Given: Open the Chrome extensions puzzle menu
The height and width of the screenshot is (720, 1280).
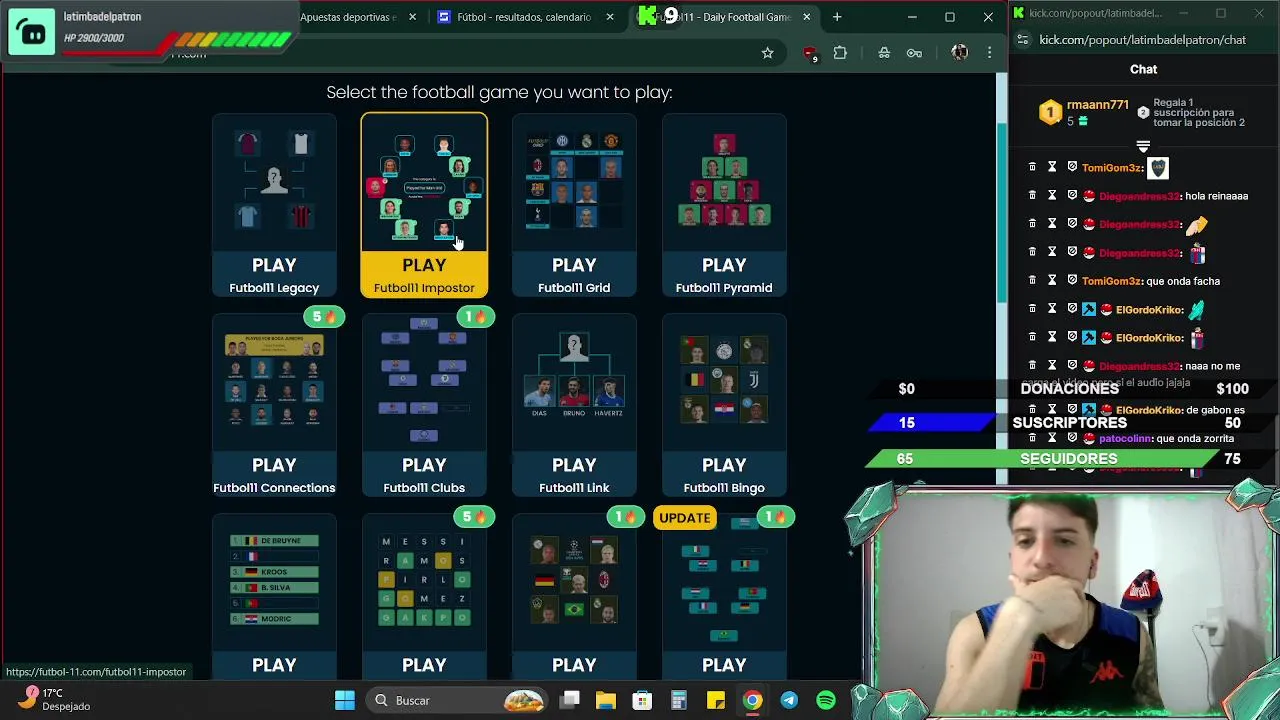Looking at the screenshot, I should click(840, 53).
